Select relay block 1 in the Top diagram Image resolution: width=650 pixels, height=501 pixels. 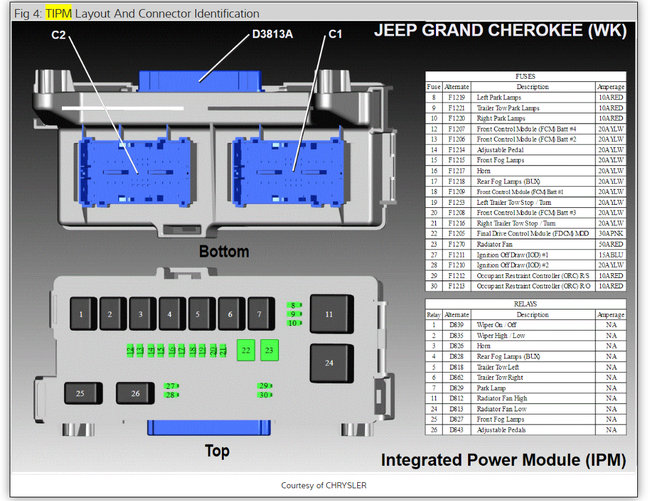[x=83, y=314]
